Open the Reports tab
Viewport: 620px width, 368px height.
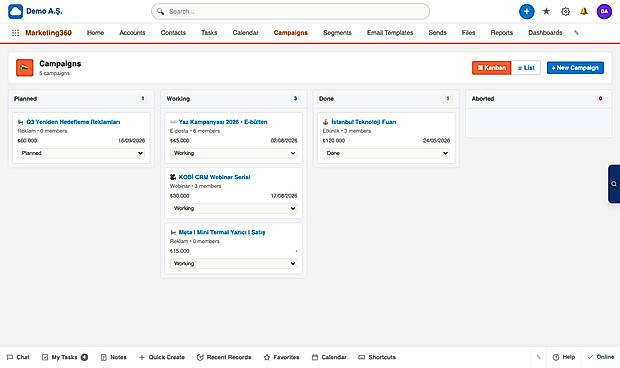[501, 33]
